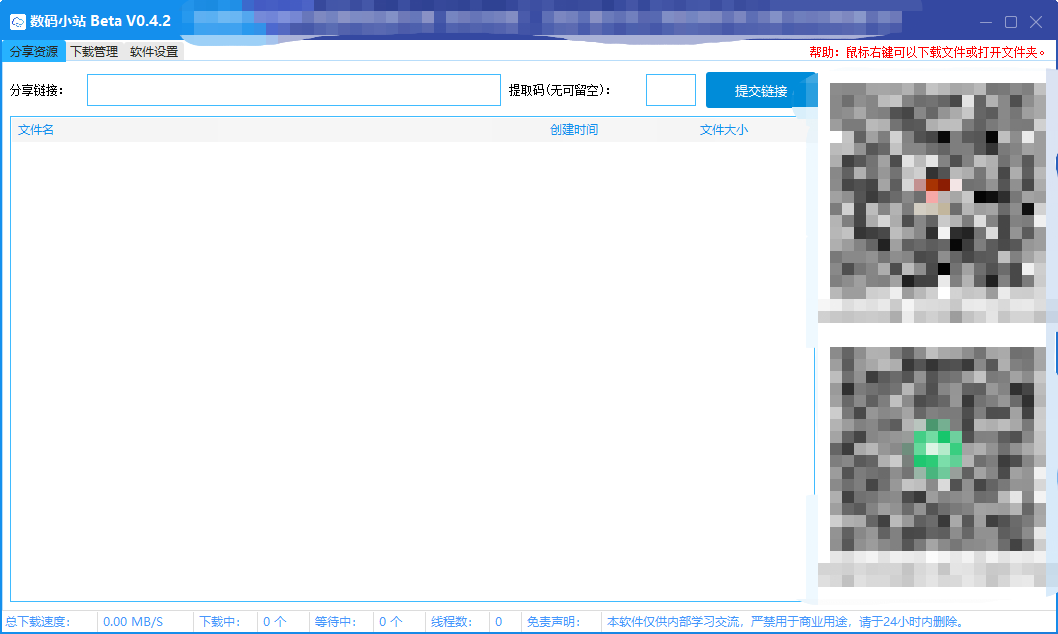Sort the list by 文件名 column header
This screenshot has height=634, width=1058.
pos(36,130)
